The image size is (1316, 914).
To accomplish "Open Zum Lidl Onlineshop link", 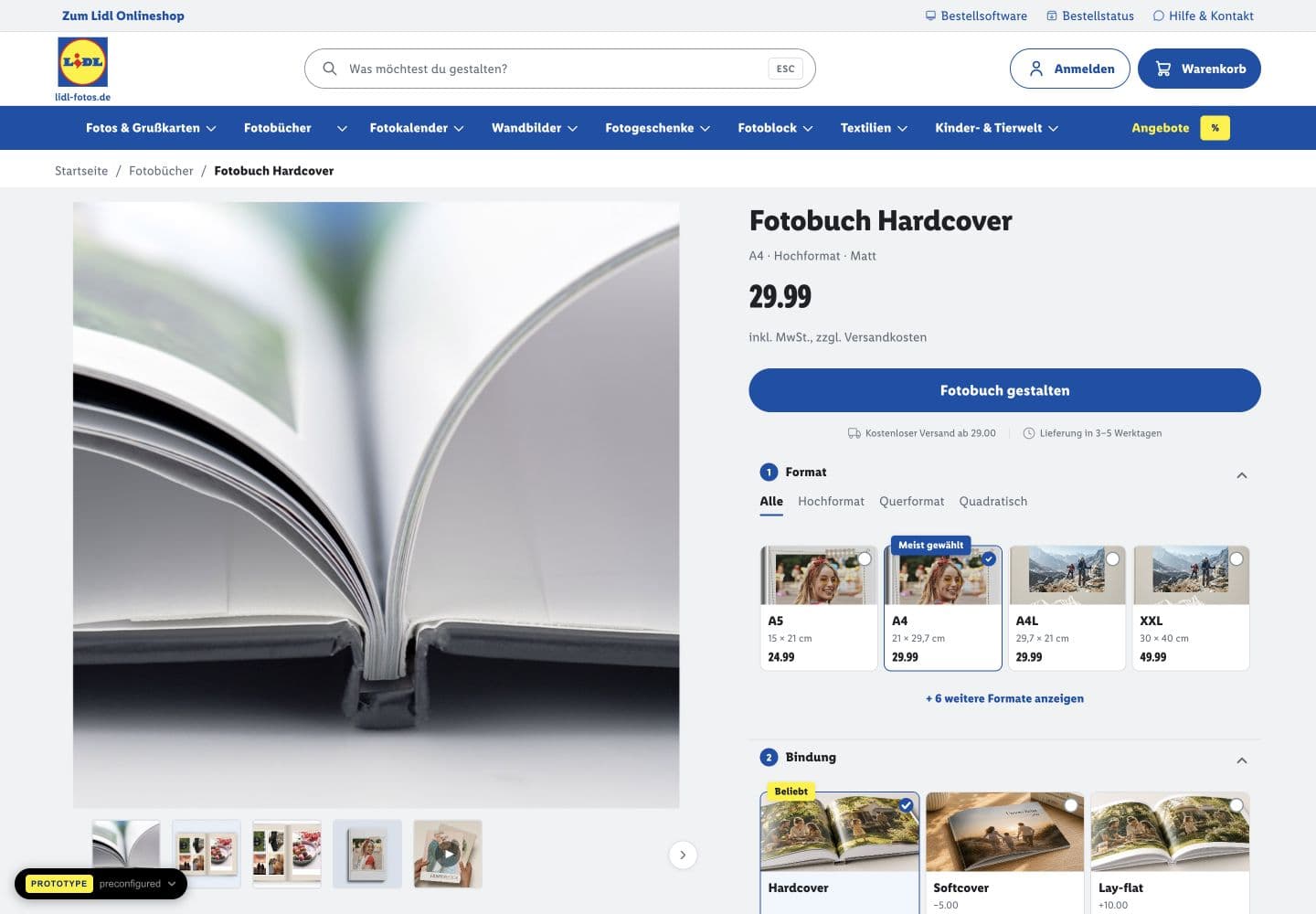I will tap(123, 16).
